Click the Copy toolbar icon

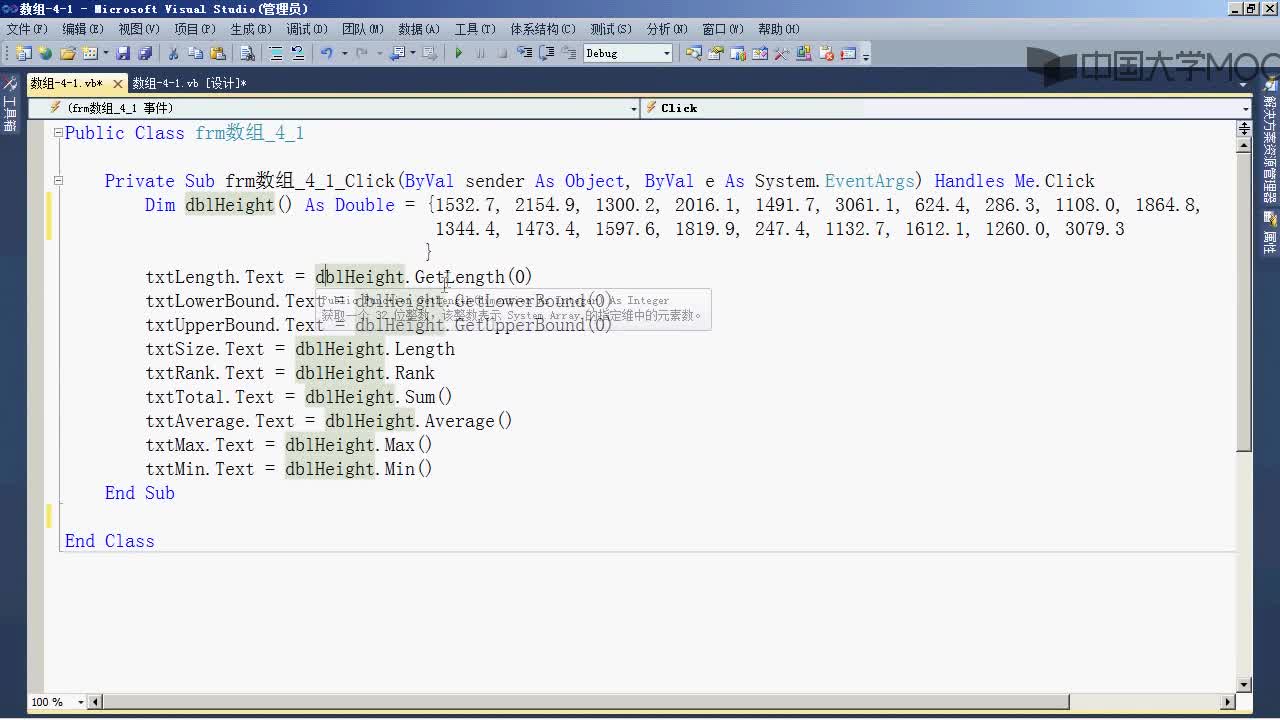point(195,53)
